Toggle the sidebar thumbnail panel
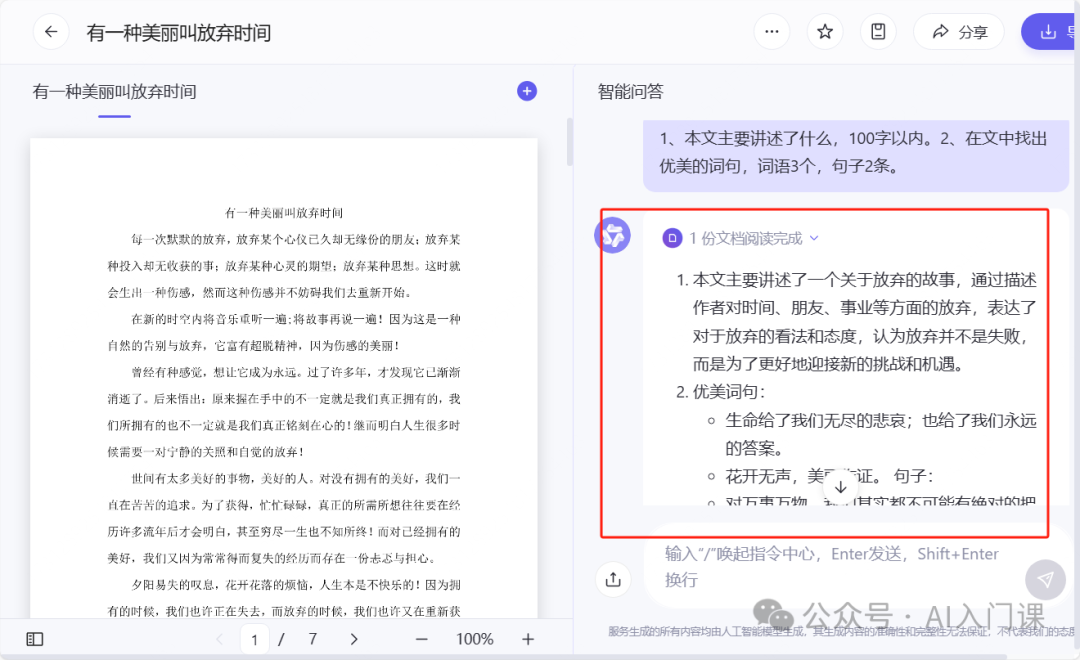Image resolution: width=1080 pixels, height=660 pixels. click(35, 639)
